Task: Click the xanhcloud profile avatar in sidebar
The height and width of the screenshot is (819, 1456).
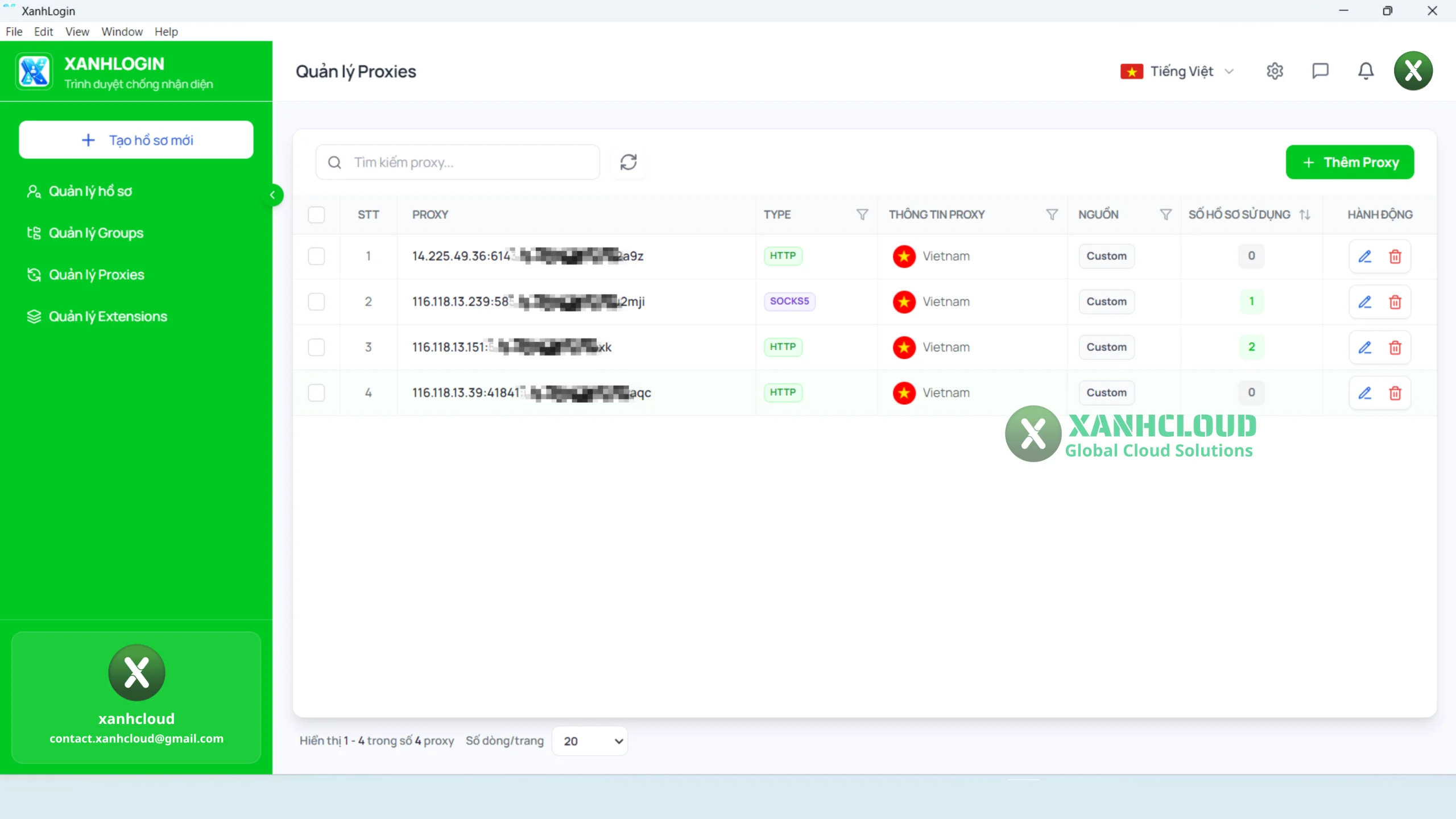Action: click(136, 672)
